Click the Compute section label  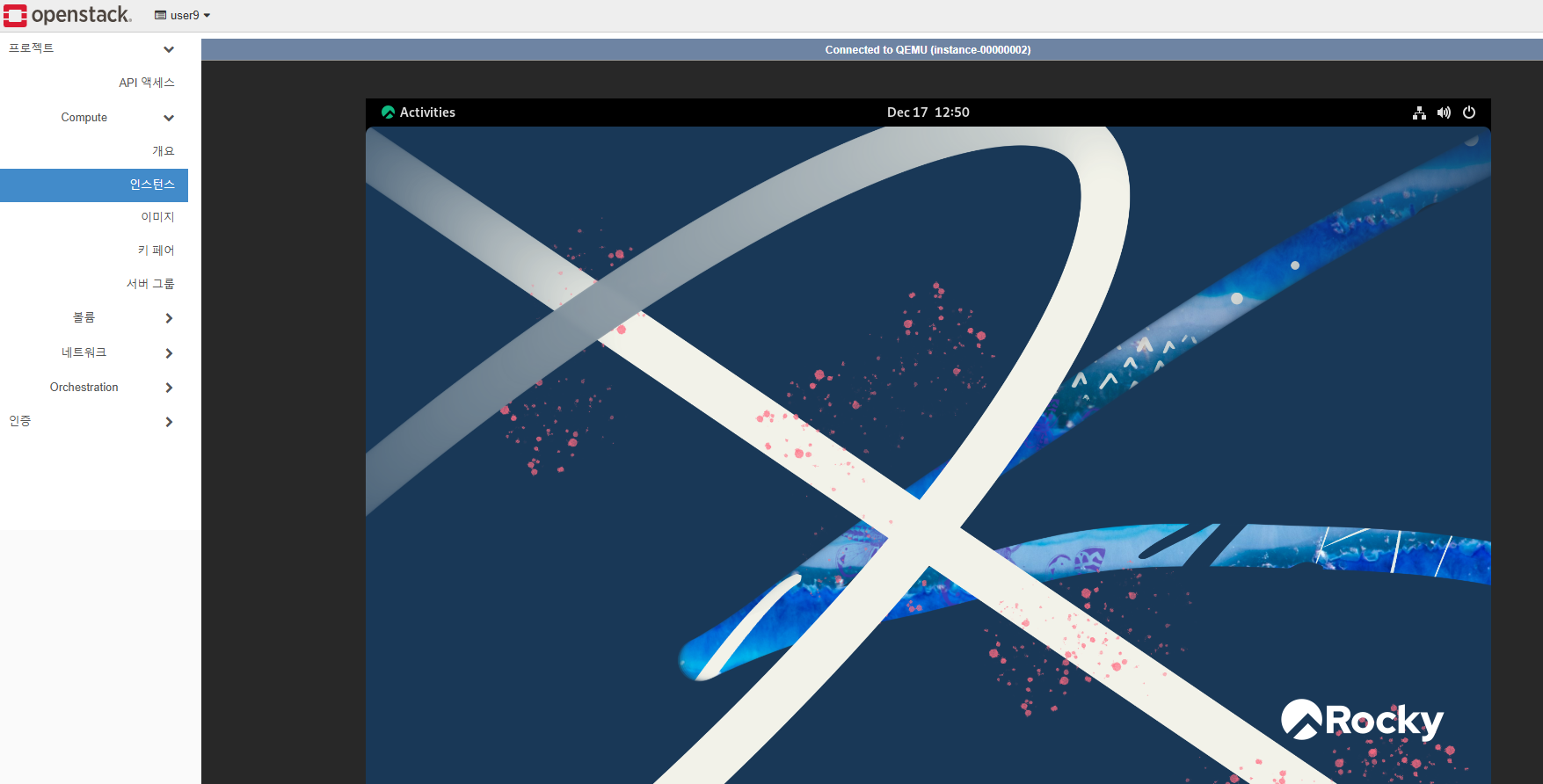84,118
